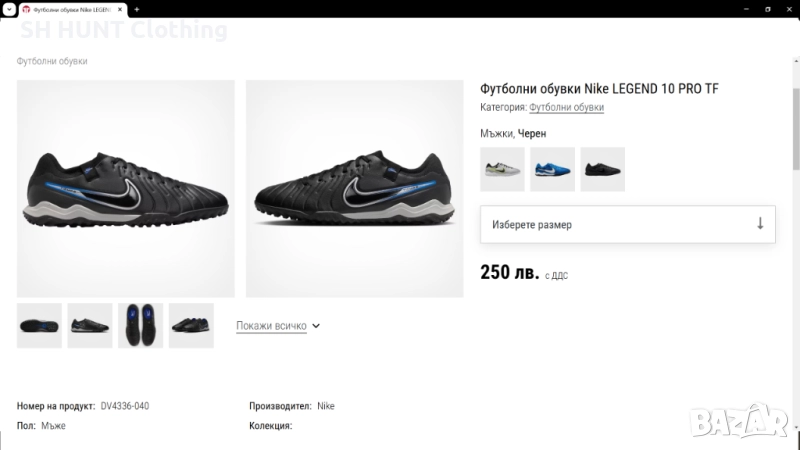
Task: Choose the black shoe color variant
Action: tap(602, 169)
